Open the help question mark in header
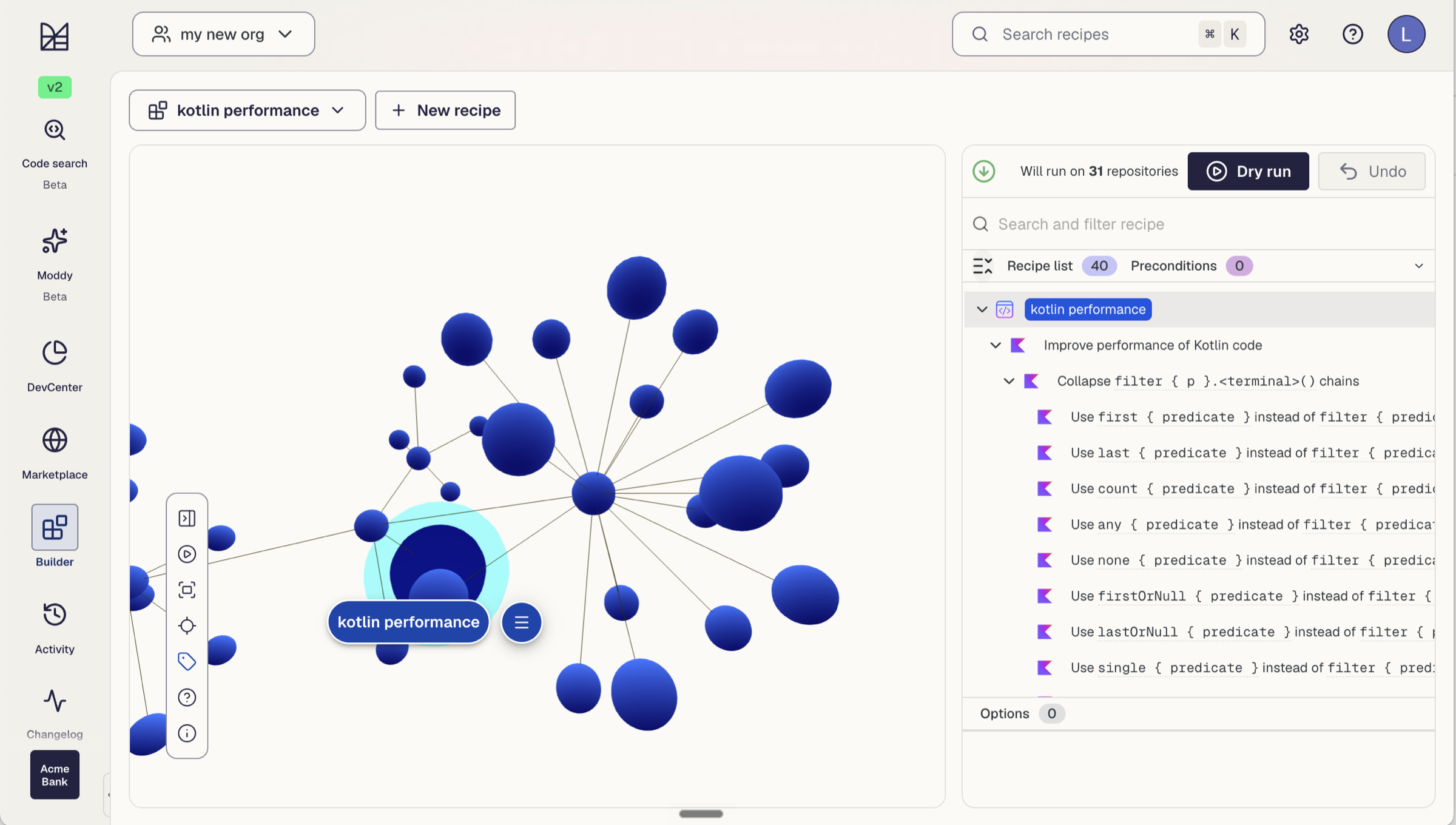Screen dimensions: 1456x825 pos(1352,34)
